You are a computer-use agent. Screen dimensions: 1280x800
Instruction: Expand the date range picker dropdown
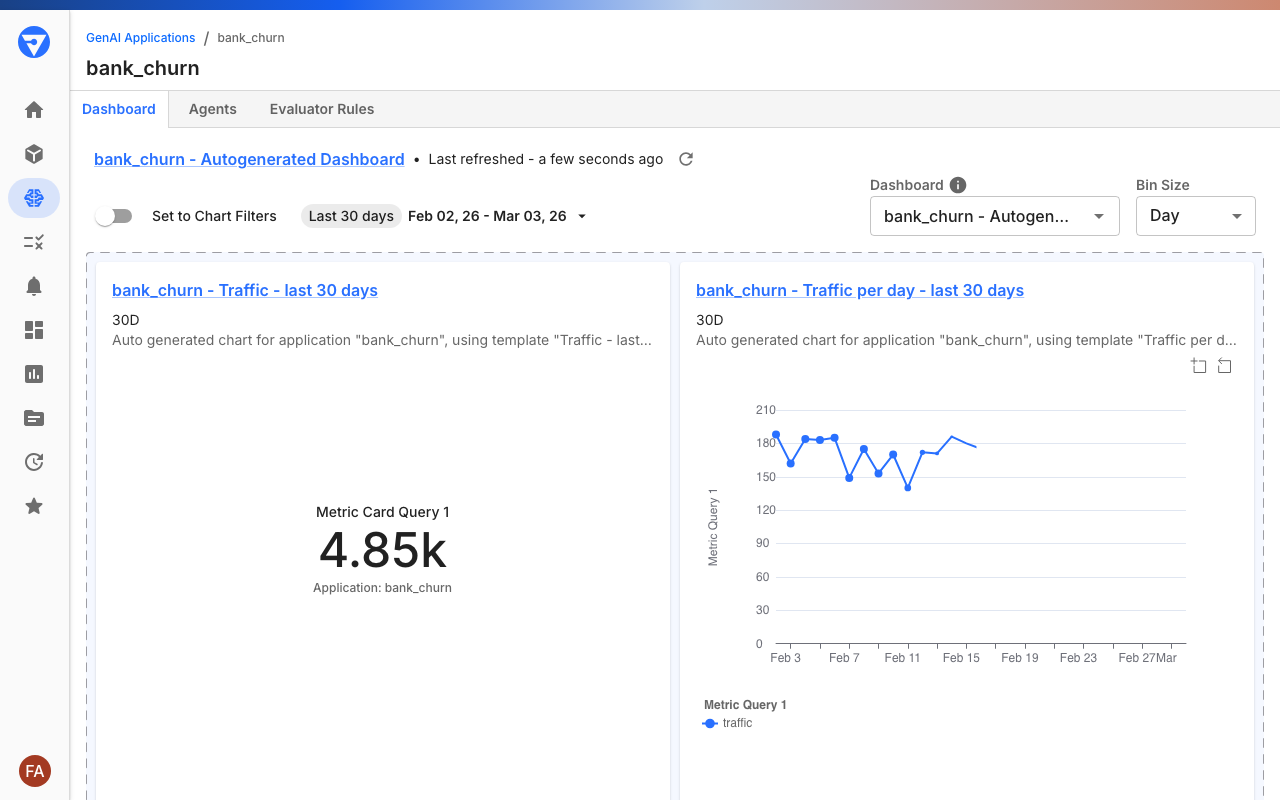click(x=582, y=216)
